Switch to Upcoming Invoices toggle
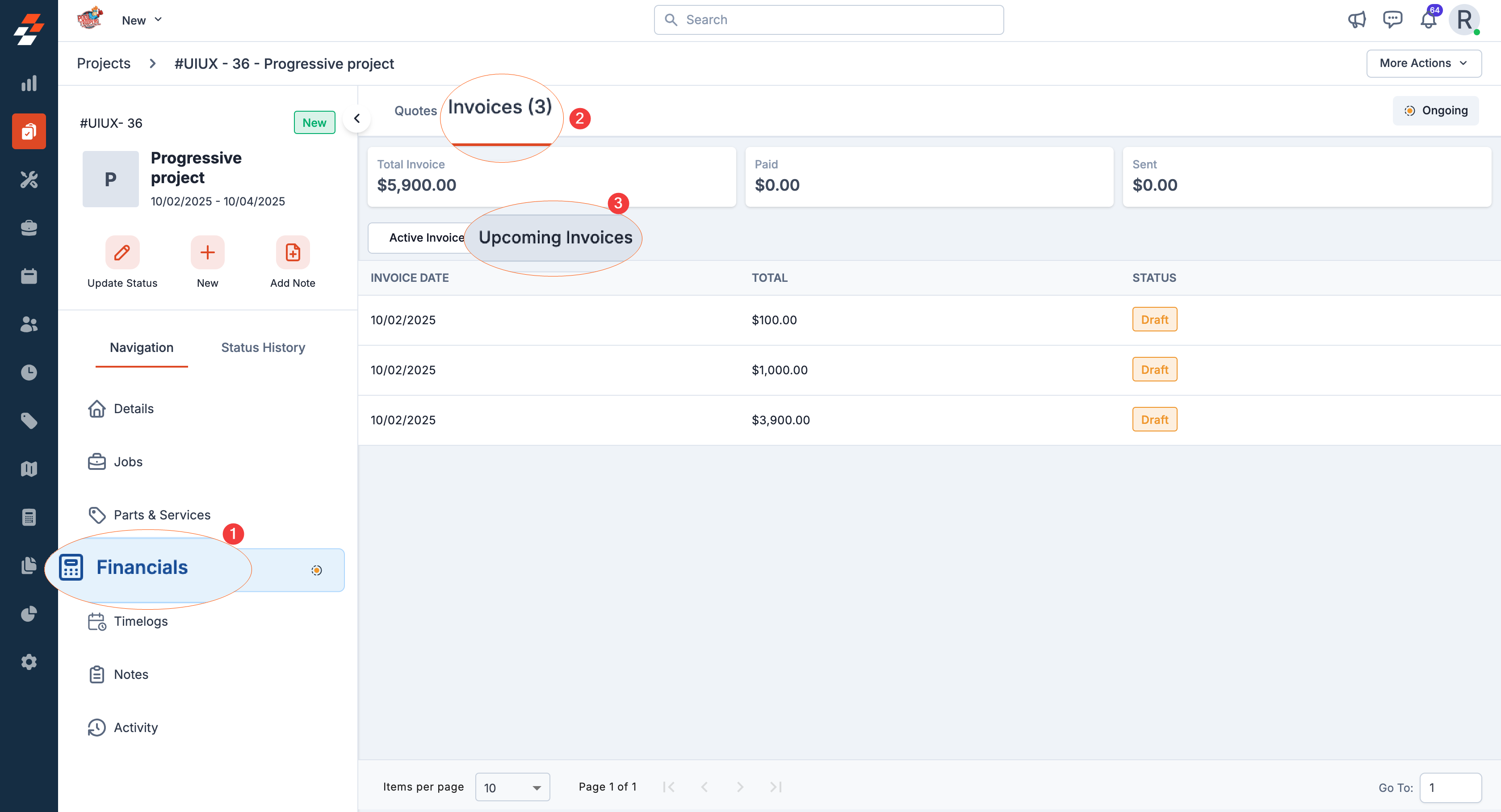 555,238
